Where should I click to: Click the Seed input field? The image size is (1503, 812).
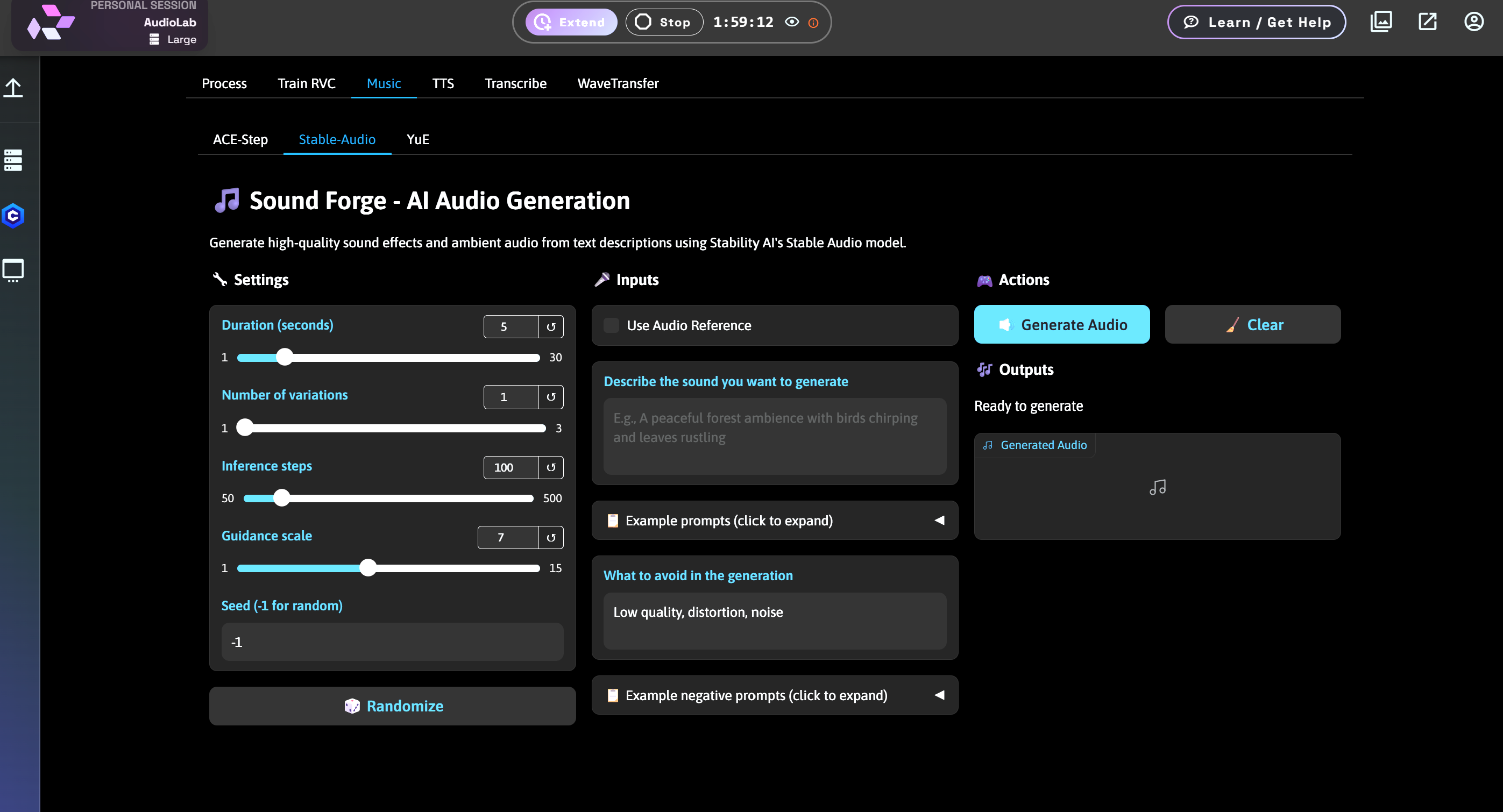[x=393, y=642]
